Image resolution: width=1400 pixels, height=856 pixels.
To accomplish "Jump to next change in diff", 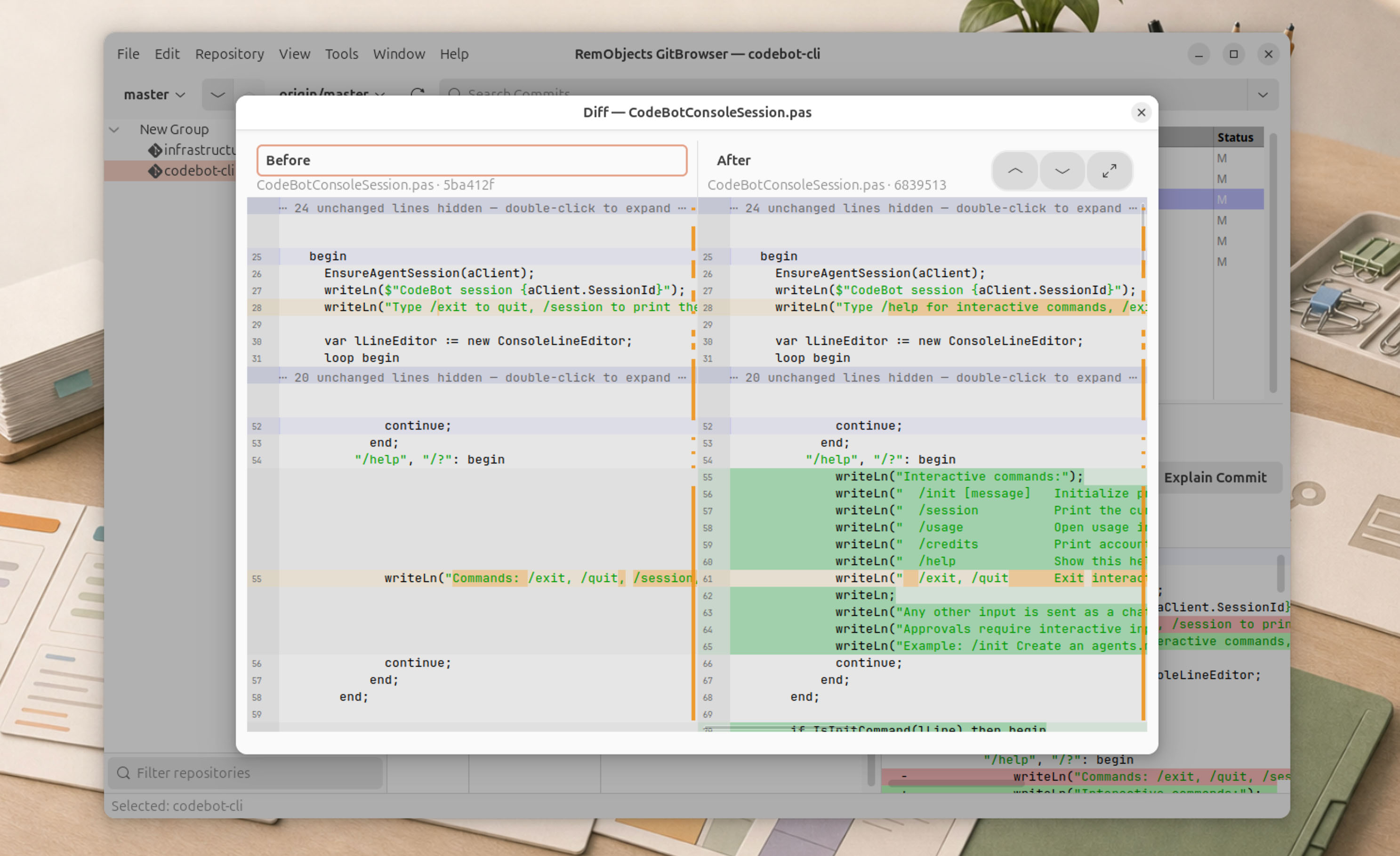I will tap(1062, 171).
